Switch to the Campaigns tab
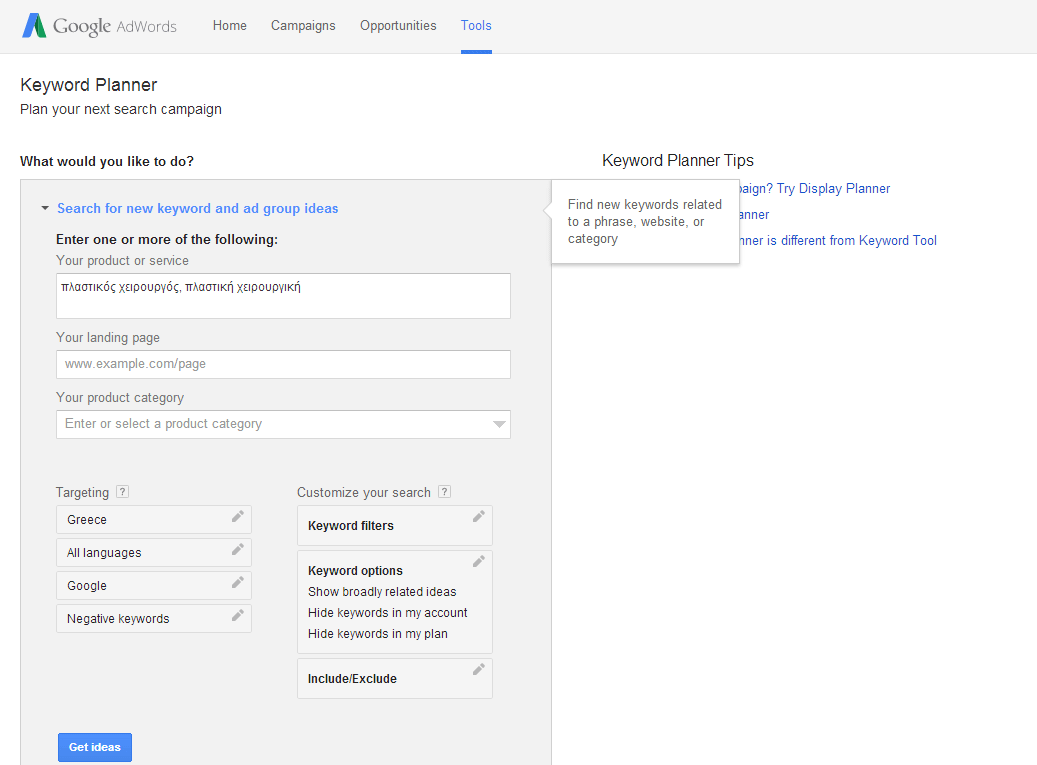 (303, 26)
